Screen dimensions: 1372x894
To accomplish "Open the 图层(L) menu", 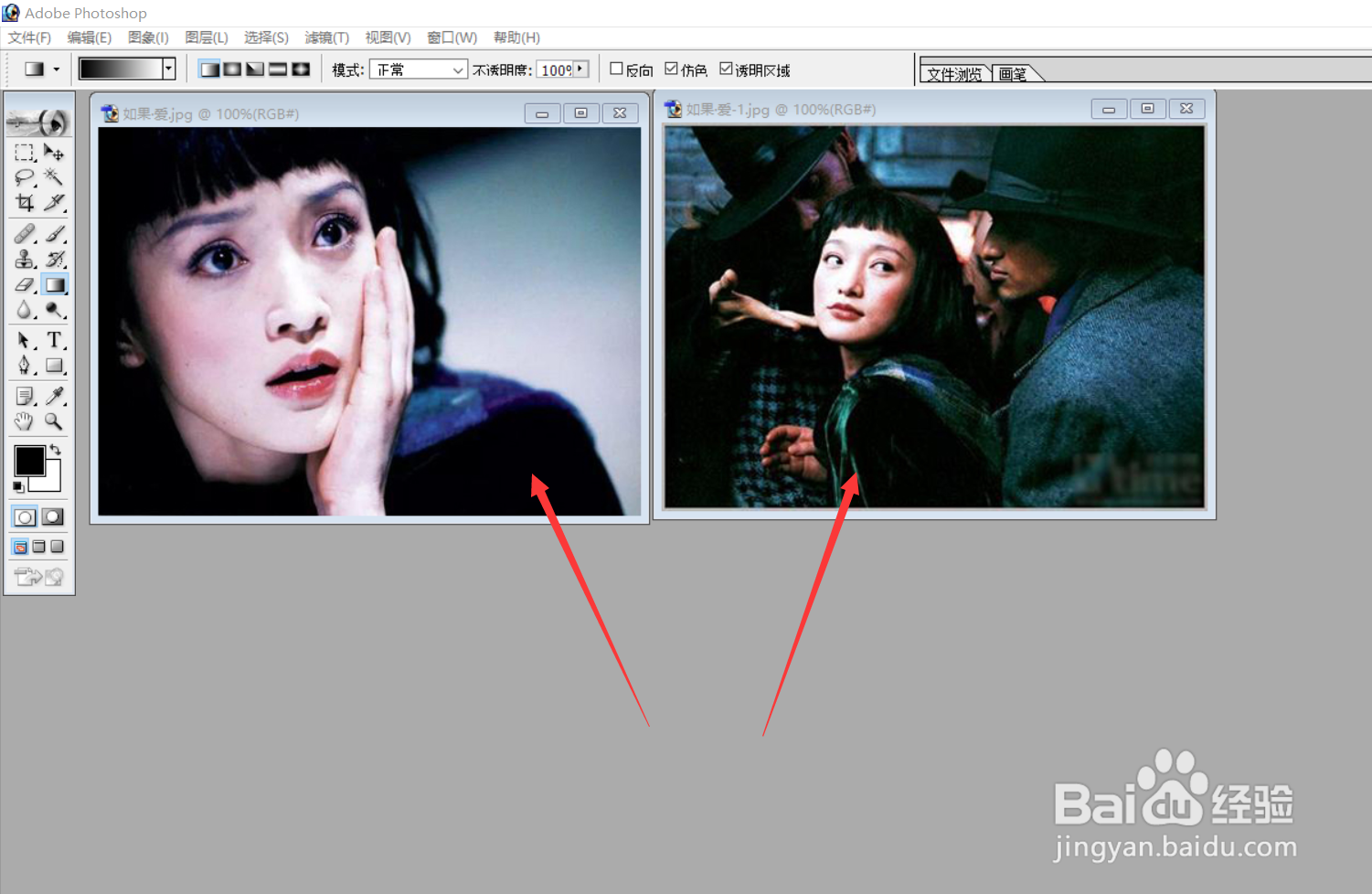I will coord(207,37).
